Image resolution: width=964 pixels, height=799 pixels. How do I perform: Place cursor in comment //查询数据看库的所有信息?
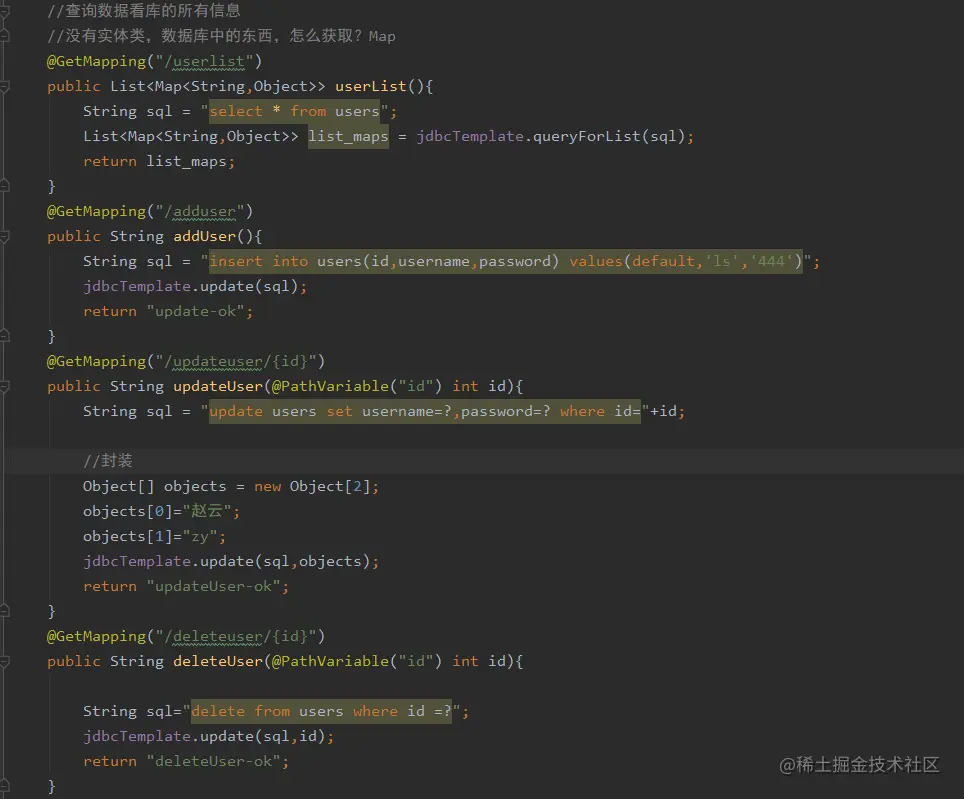[x=144, y=10]
